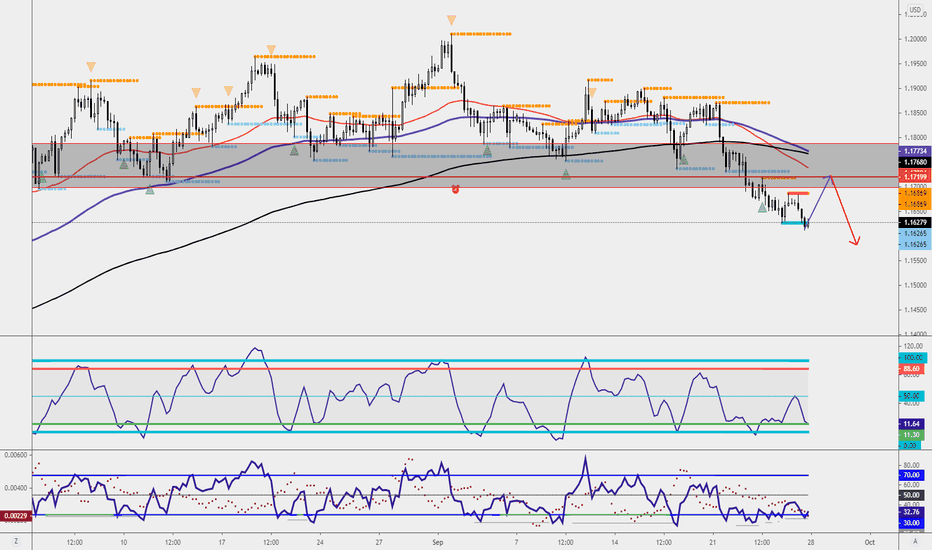Screen dimensions: 932x550
Task: Select the blue 30.00 RSI level label
Action: 912,523
